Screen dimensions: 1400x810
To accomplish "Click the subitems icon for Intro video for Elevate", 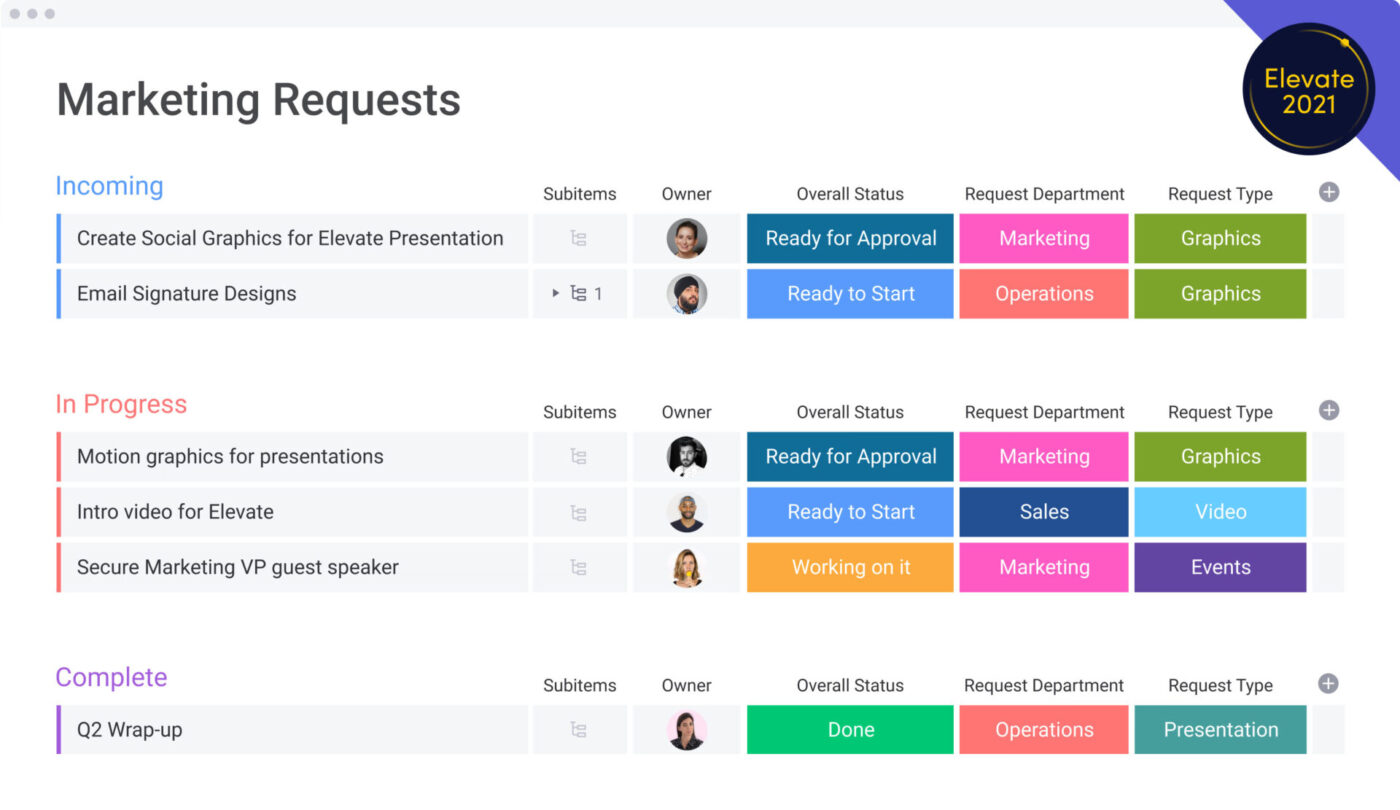I will 580,511.
